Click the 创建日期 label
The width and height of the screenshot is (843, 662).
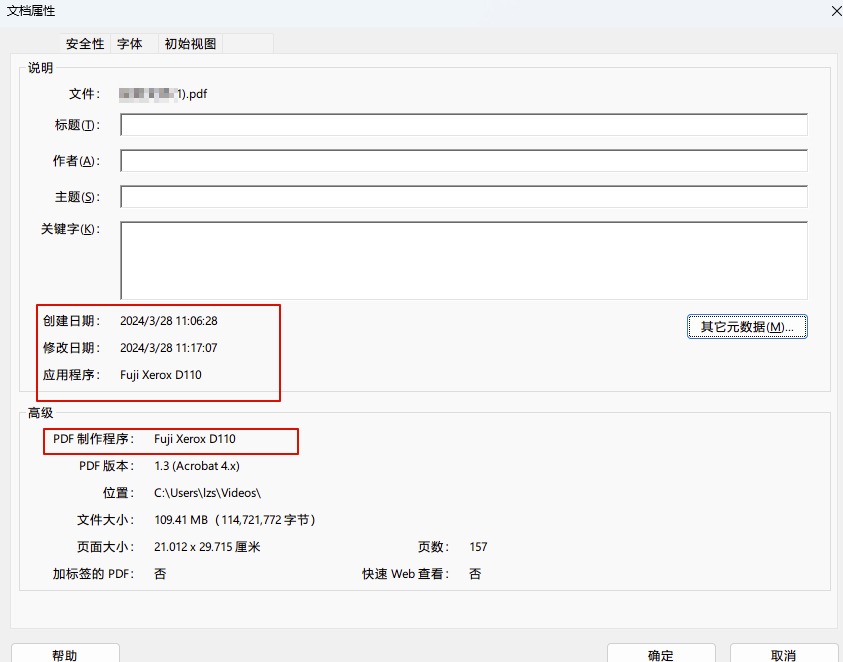point(72,321)
